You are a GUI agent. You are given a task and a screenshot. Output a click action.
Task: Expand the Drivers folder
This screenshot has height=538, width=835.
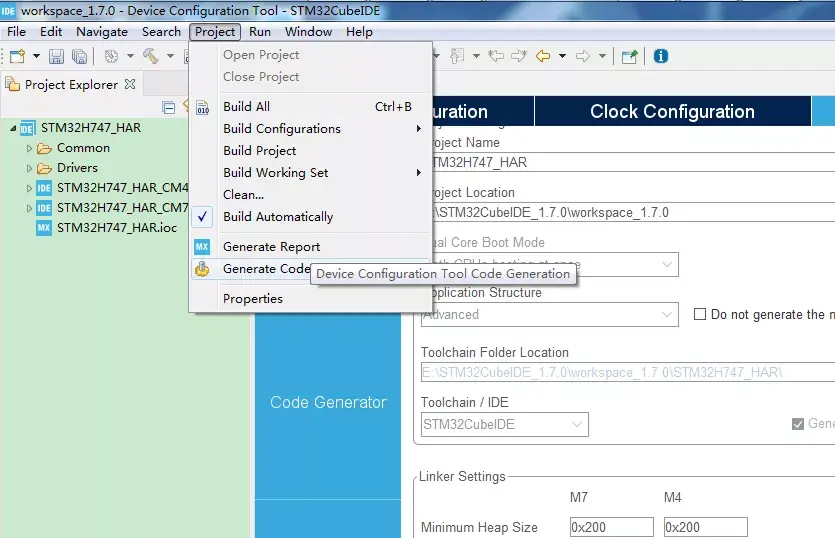(x=29, y=168)
